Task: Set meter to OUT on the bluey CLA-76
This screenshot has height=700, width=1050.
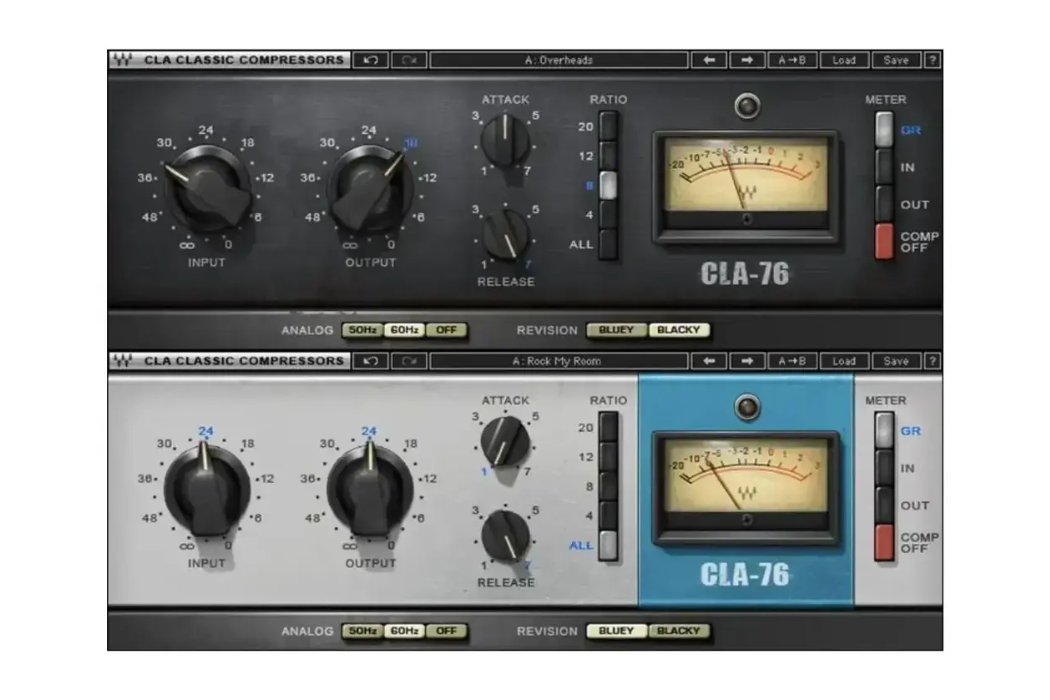Action: pyautogui.click(x=884, y=504)
